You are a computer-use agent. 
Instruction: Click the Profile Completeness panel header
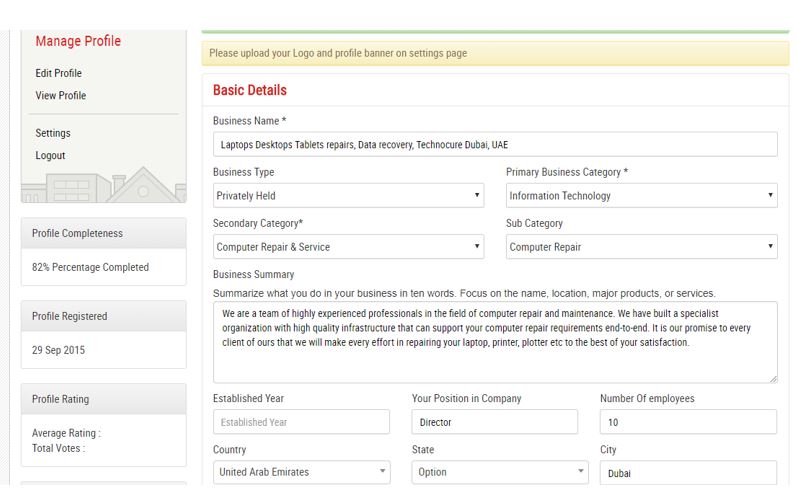point(103,233)
